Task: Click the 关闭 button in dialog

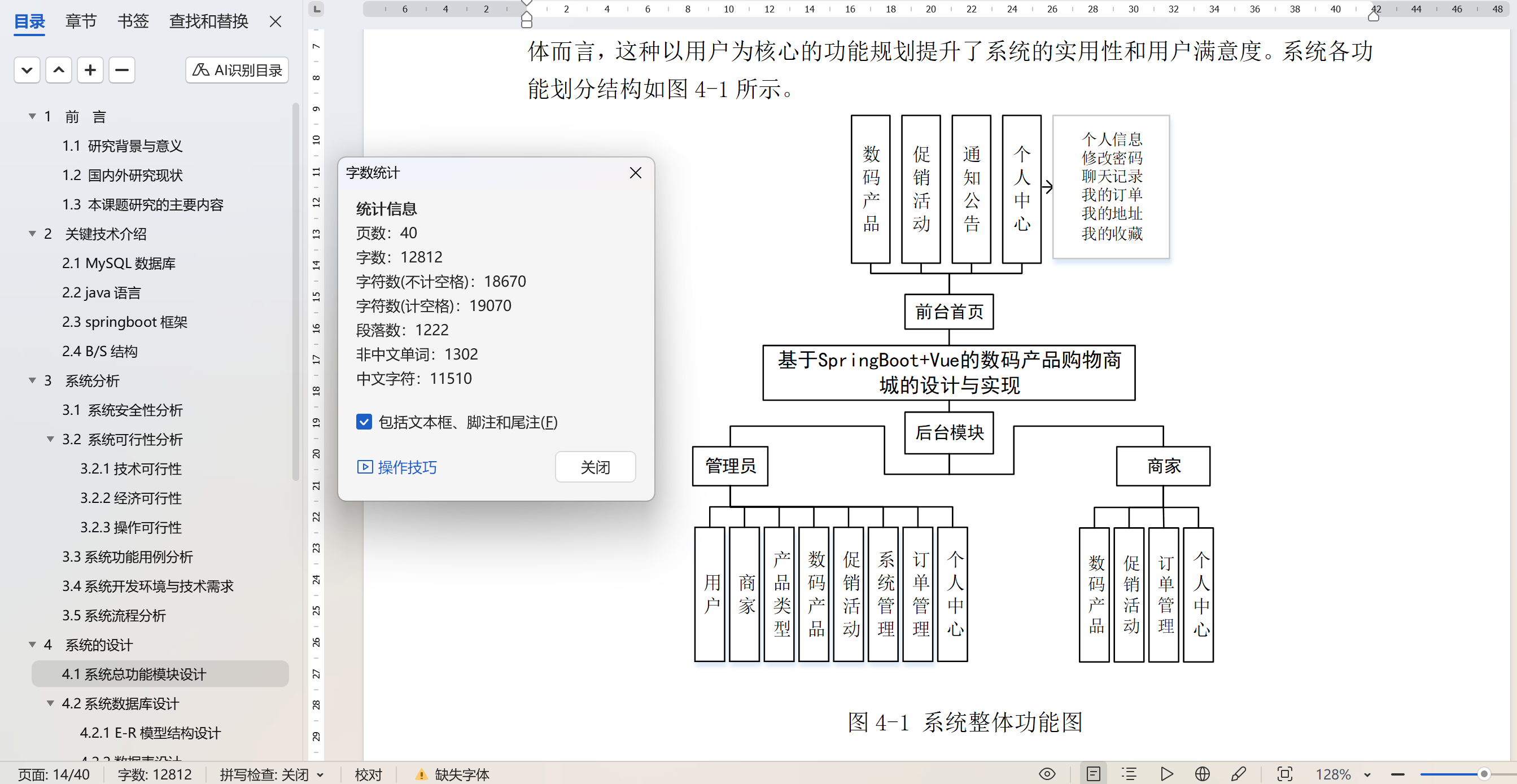Action: pos(595,467)
